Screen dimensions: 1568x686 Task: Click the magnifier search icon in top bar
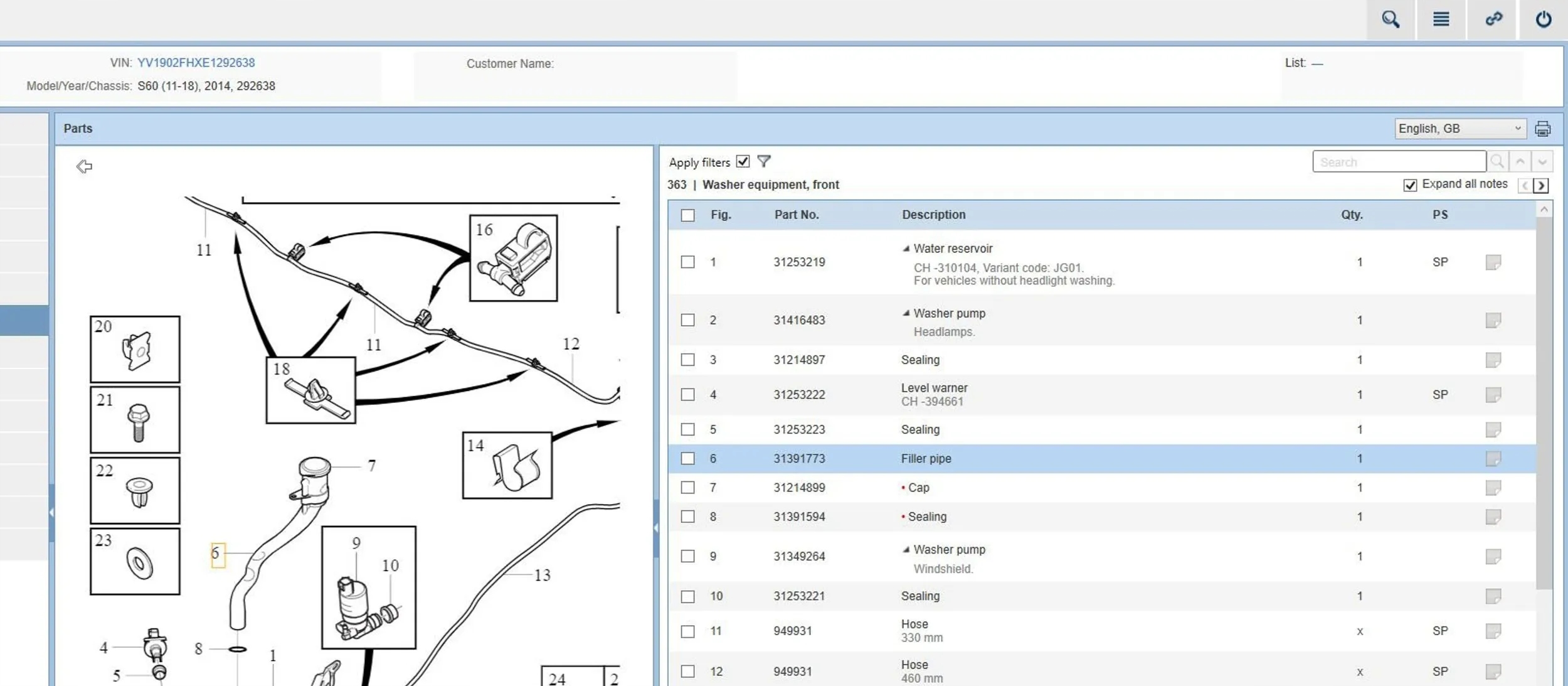(1390, 19)
